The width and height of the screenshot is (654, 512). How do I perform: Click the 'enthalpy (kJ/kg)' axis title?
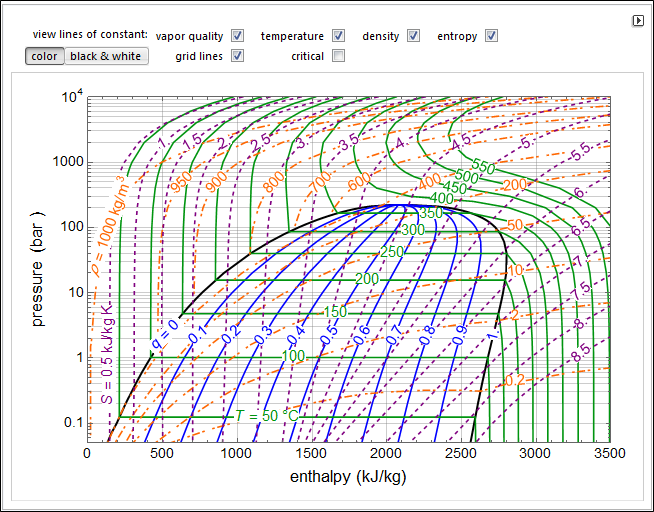pyautogui.click(x=347, y=477)
